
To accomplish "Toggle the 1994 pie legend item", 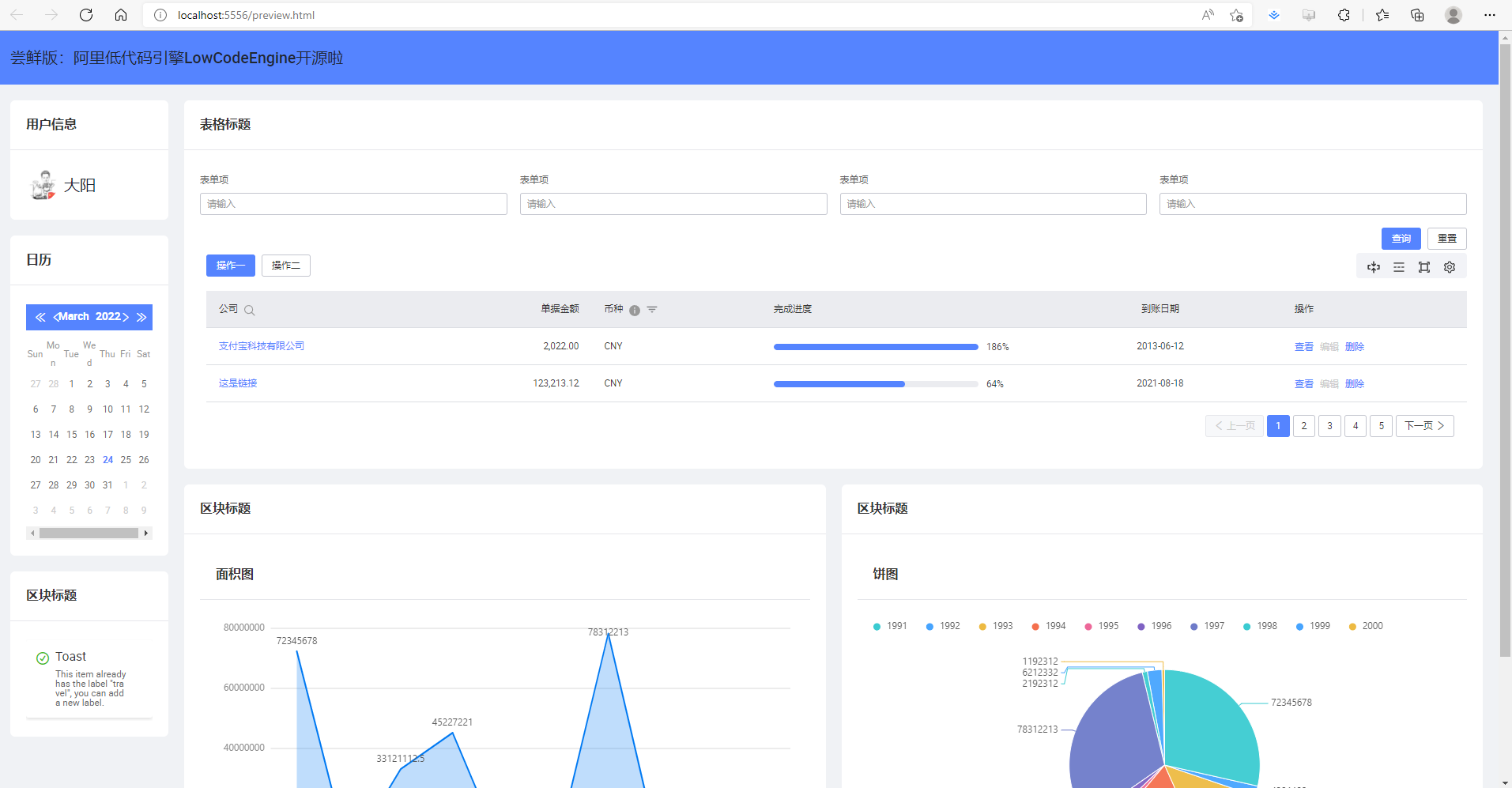I will pos(1049,626).
